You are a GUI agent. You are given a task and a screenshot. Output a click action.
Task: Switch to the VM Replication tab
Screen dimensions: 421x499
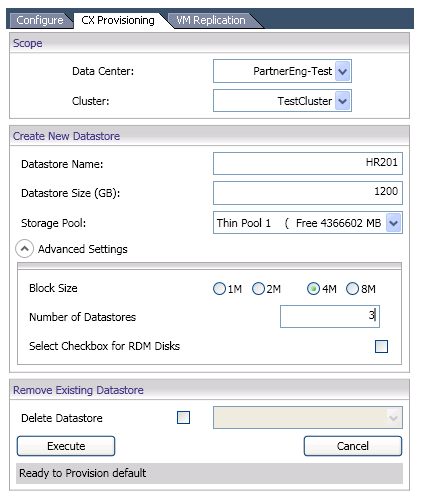tap(211, 20)
